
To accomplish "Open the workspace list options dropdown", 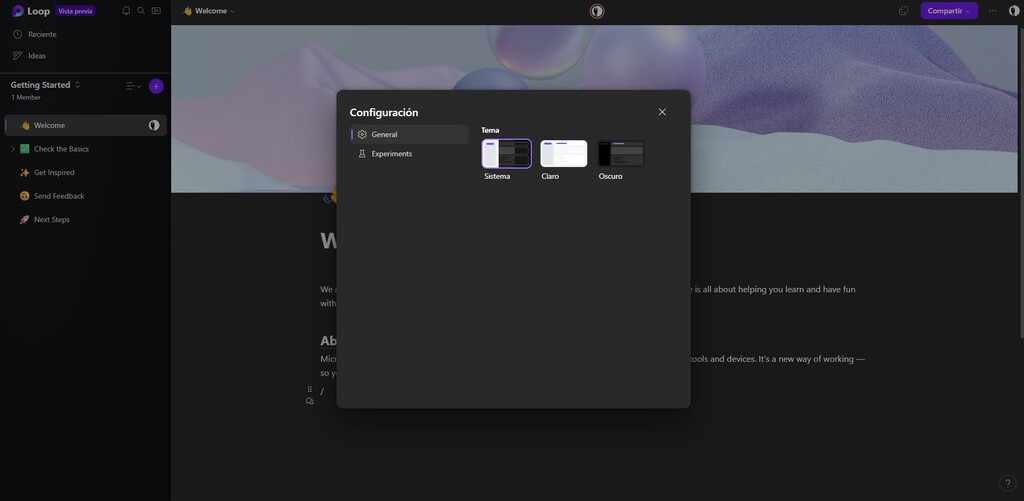I will pyautogui.click(x=133, y=86).
